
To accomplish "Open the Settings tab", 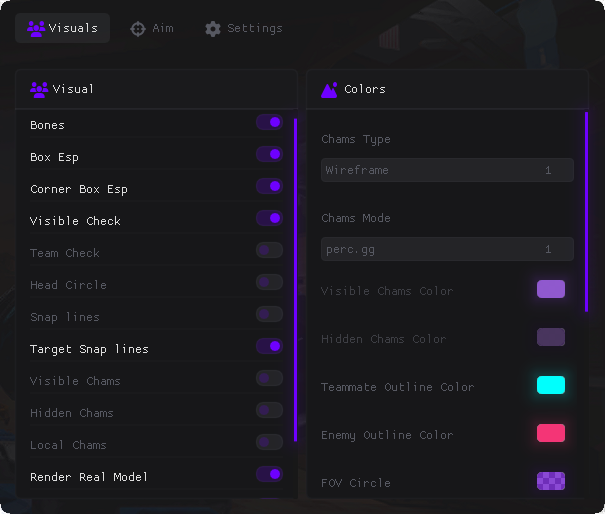I will click(x=243, y=28).
